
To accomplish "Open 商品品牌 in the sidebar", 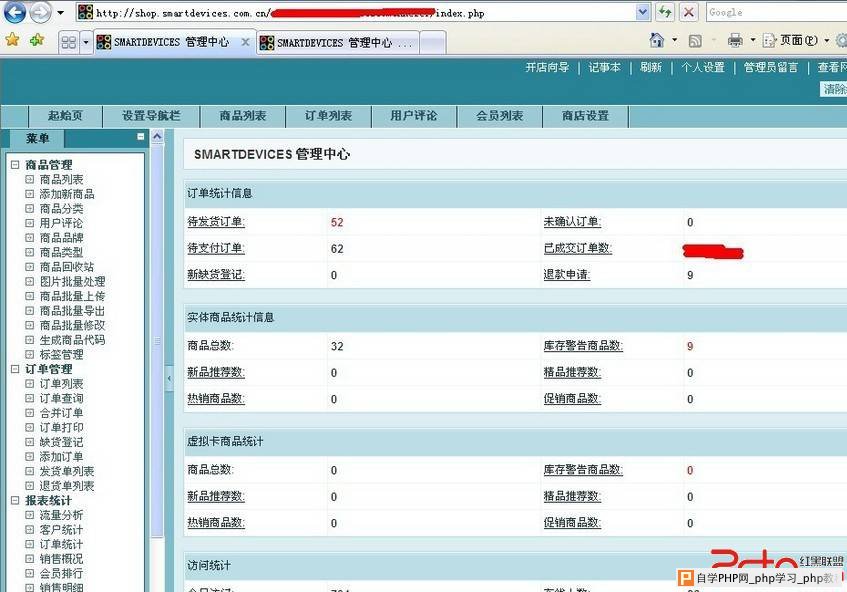I will (x=62, y=238).
